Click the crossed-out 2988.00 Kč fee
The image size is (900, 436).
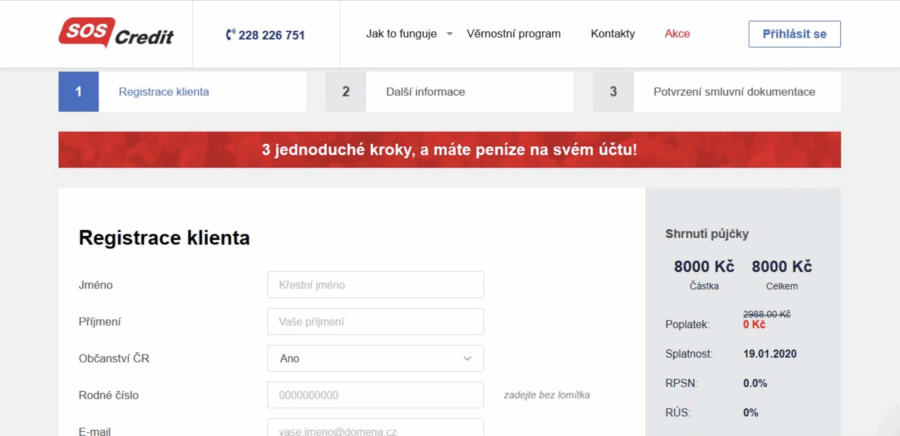click(767, 314)
